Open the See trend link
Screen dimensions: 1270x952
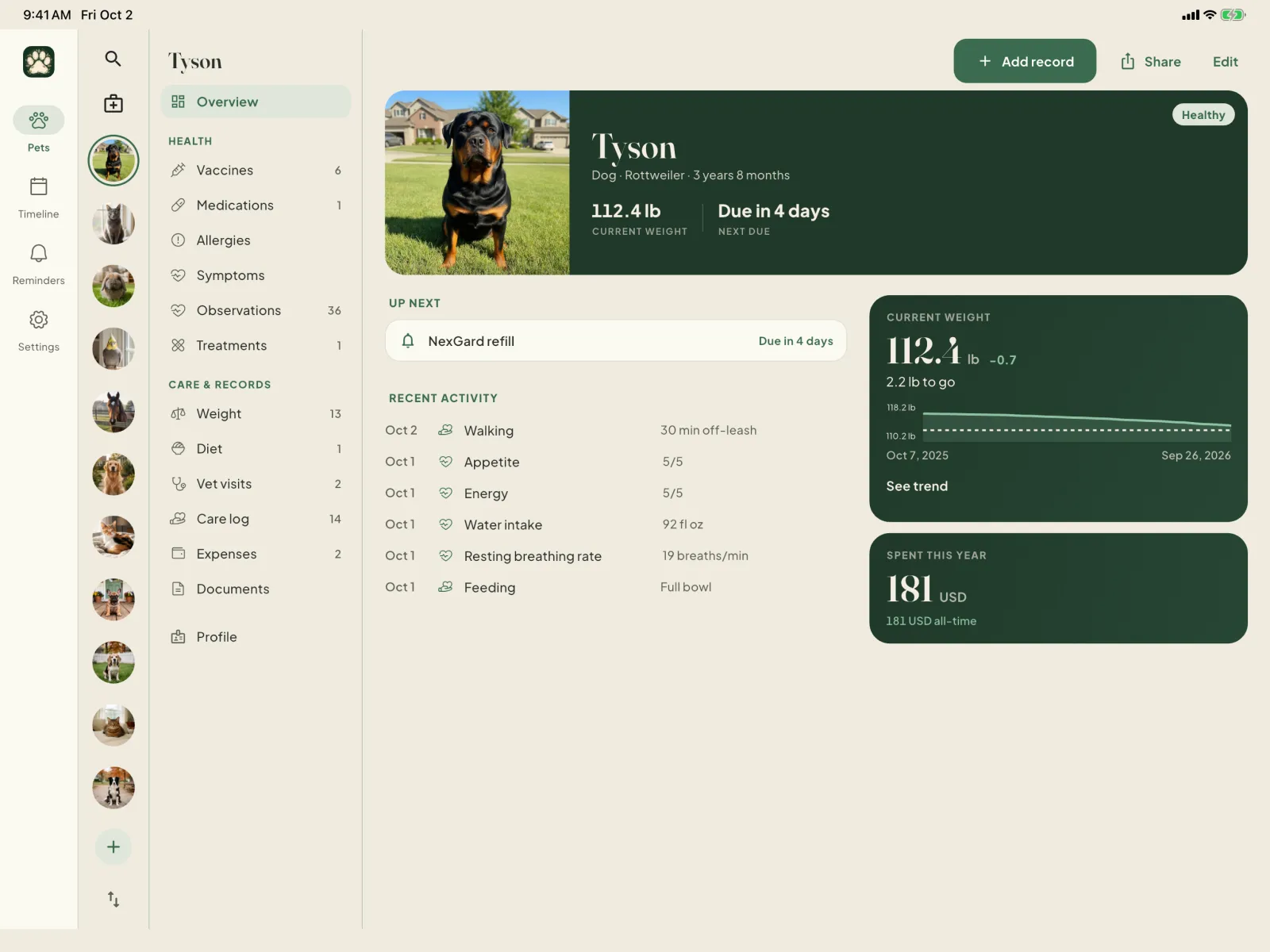pyautogui.click(x=917, y=486)
